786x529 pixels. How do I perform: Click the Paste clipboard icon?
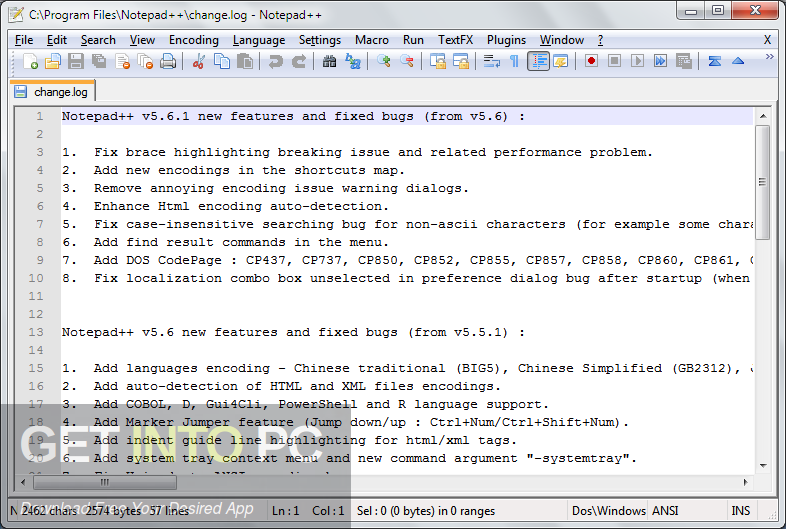pos(245,61)
